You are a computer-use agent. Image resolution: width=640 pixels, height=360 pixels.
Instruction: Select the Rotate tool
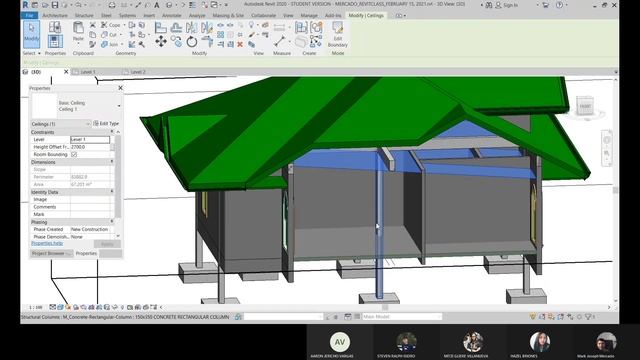point(191,41)
